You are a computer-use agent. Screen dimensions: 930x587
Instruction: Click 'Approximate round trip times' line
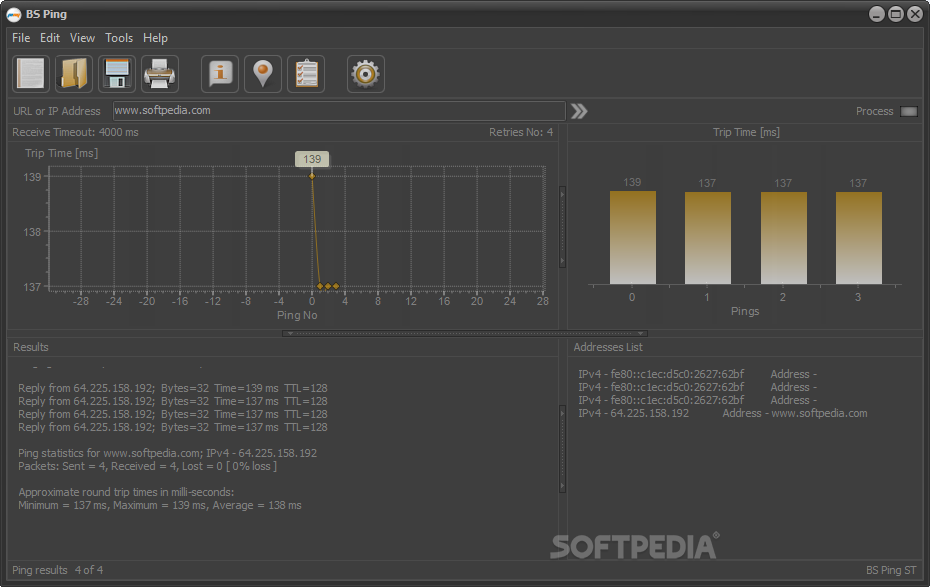[x=126, y=492]
